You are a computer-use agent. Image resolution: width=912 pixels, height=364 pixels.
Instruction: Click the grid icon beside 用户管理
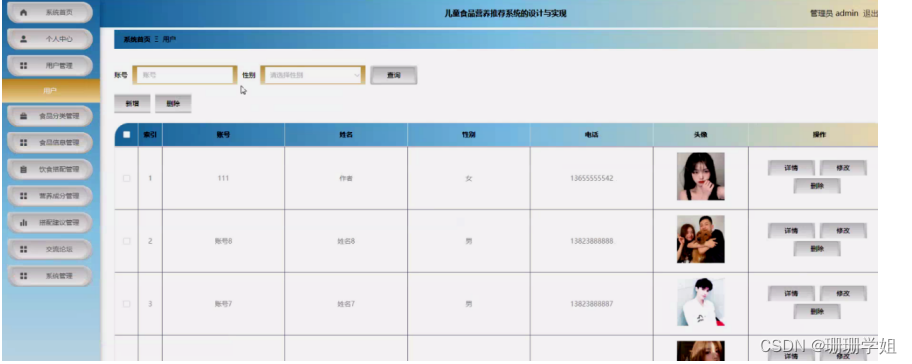[x=24, y=66]
